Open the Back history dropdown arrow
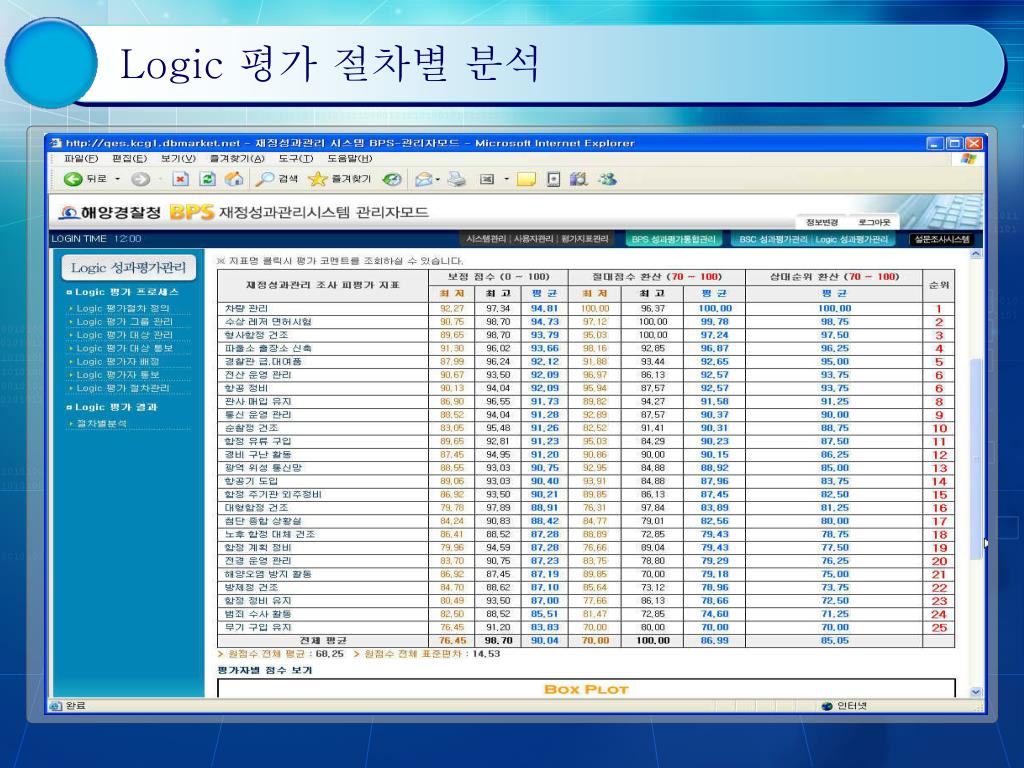Image resolution: width=1024 pixels, height=768 pixels. point(118,178)
